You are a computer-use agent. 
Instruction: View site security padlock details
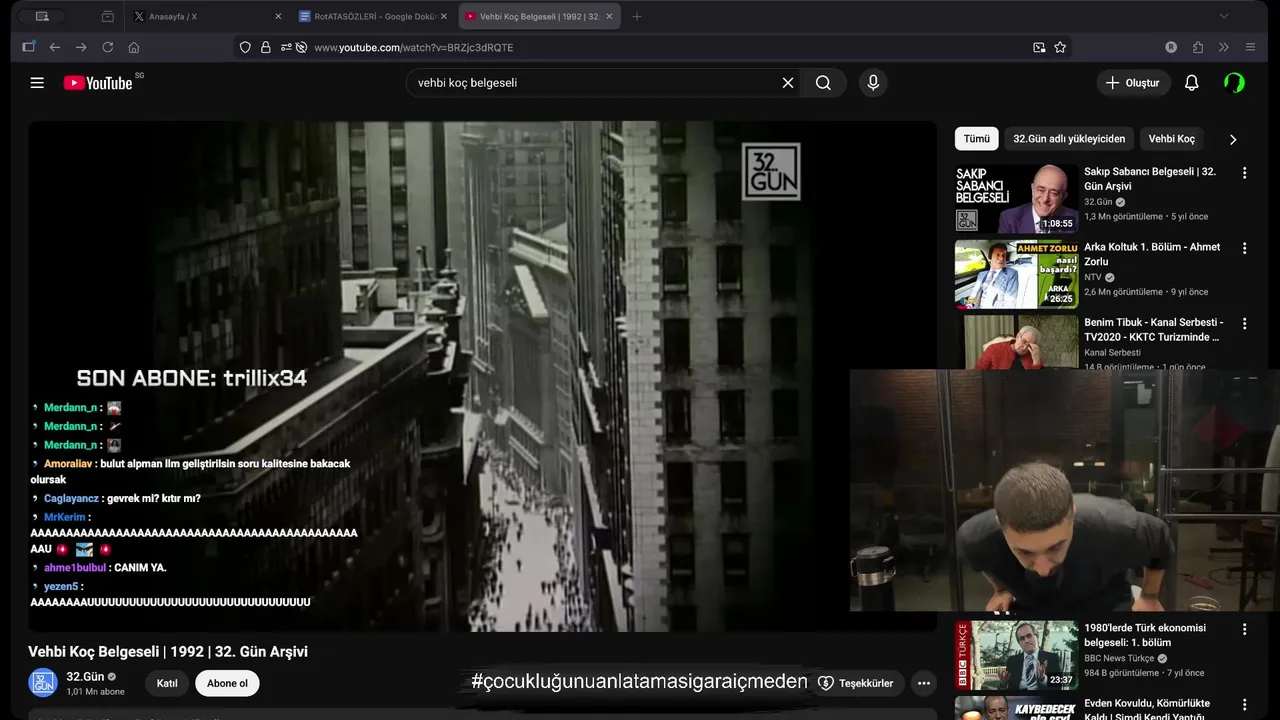[266, 47]
